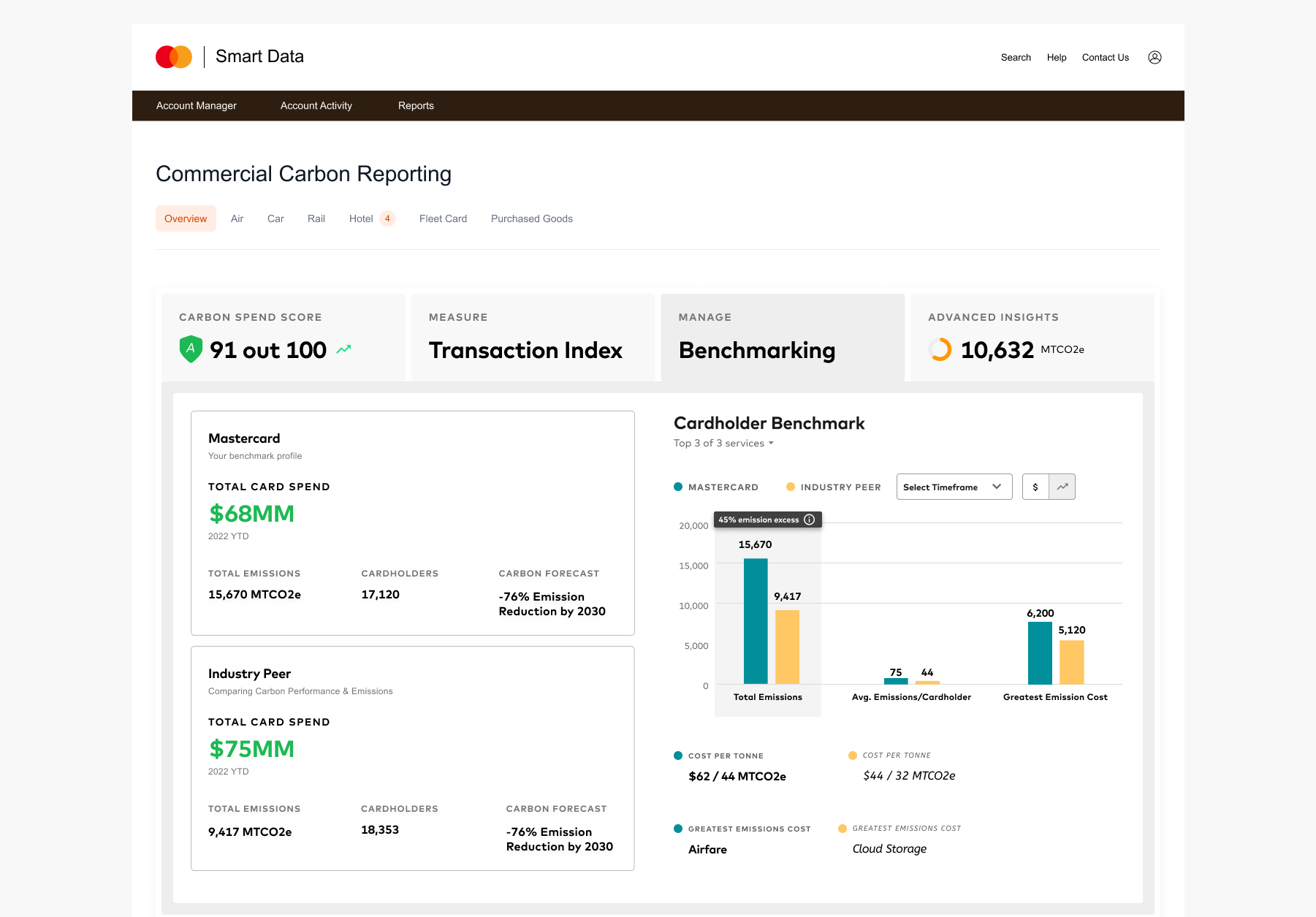Open the Transaction Index card
Image resolution: width=1316 pixels, height=917 pixels.
[533, 337]
